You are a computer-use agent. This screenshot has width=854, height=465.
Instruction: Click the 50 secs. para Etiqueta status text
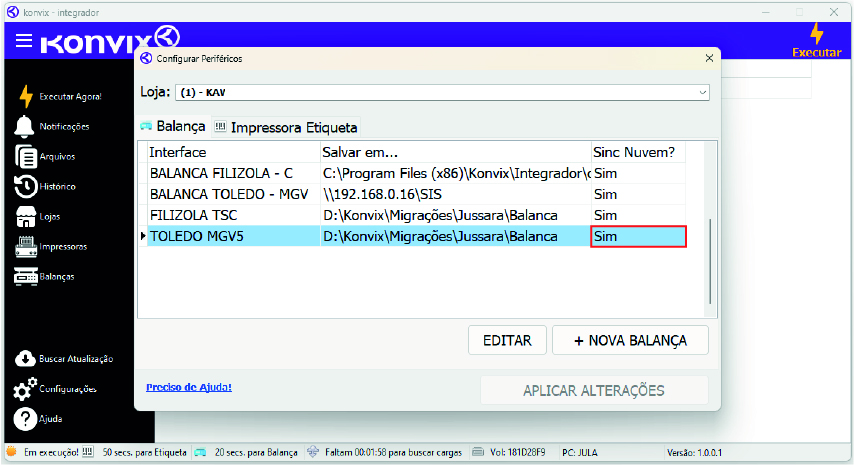[x=144, y=452]
